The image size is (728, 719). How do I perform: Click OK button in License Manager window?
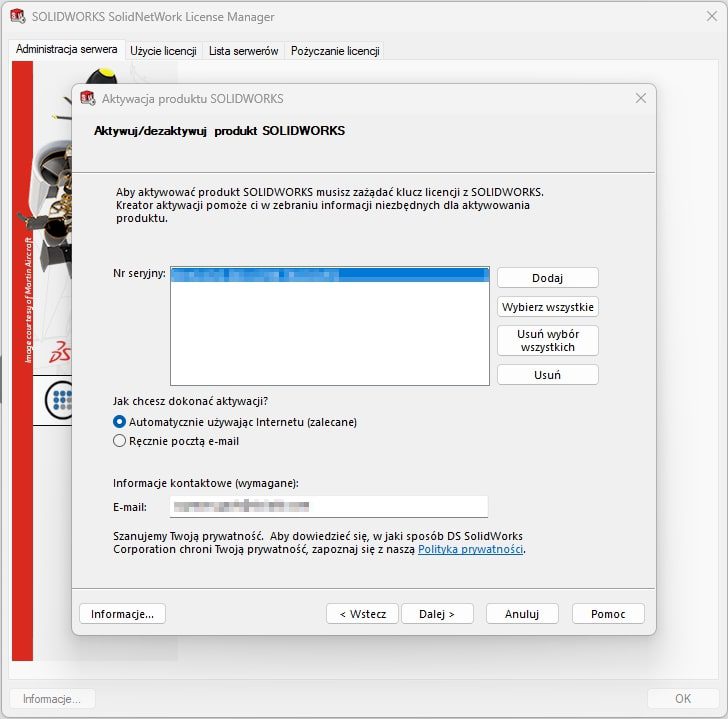682,699
